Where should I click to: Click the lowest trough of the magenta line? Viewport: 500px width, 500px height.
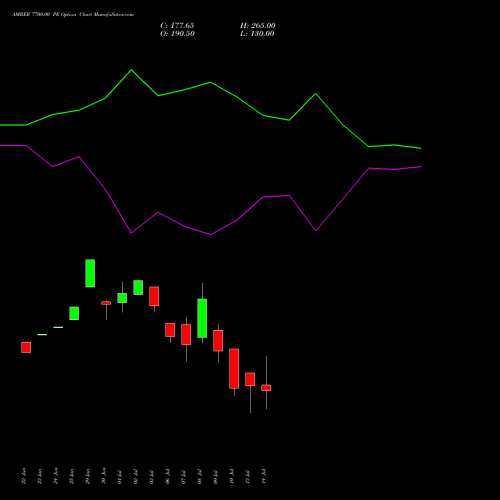(x=210, y=235)
